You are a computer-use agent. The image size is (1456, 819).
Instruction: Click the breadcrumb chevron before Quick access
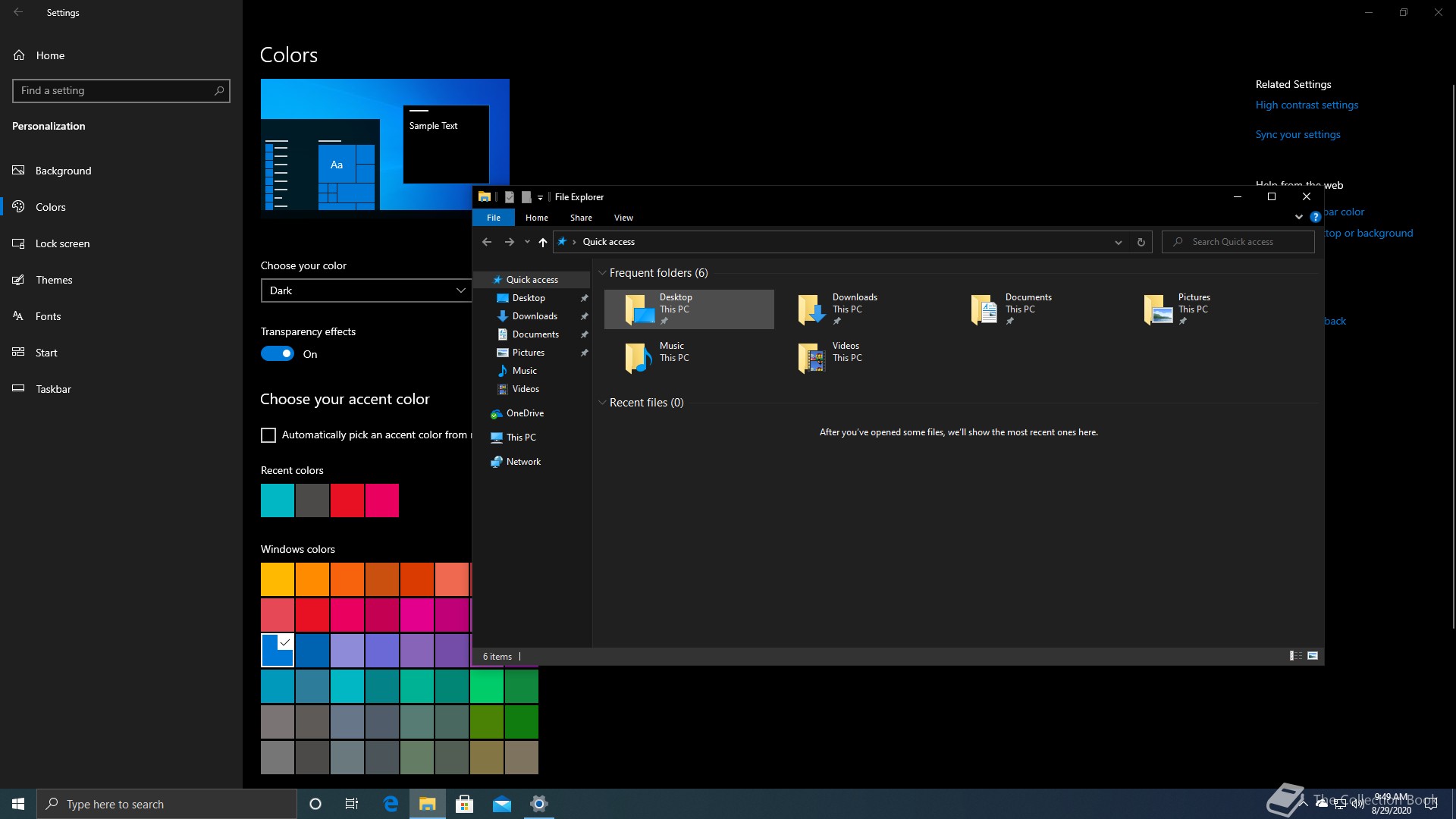pos(575,242)
